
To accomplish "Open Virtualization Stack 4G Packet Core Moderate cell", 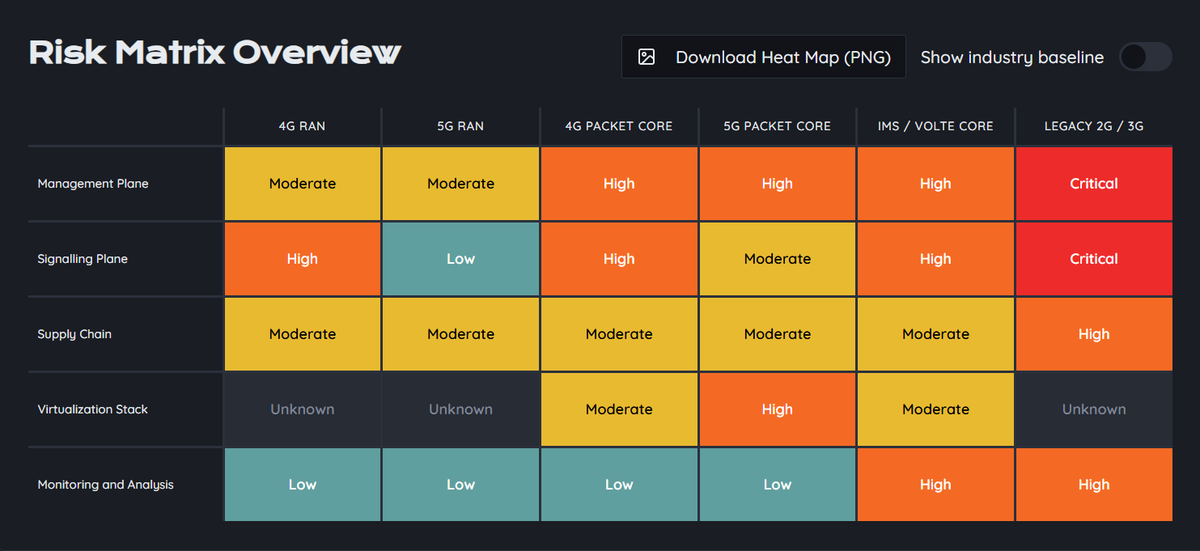I will 619,409.
